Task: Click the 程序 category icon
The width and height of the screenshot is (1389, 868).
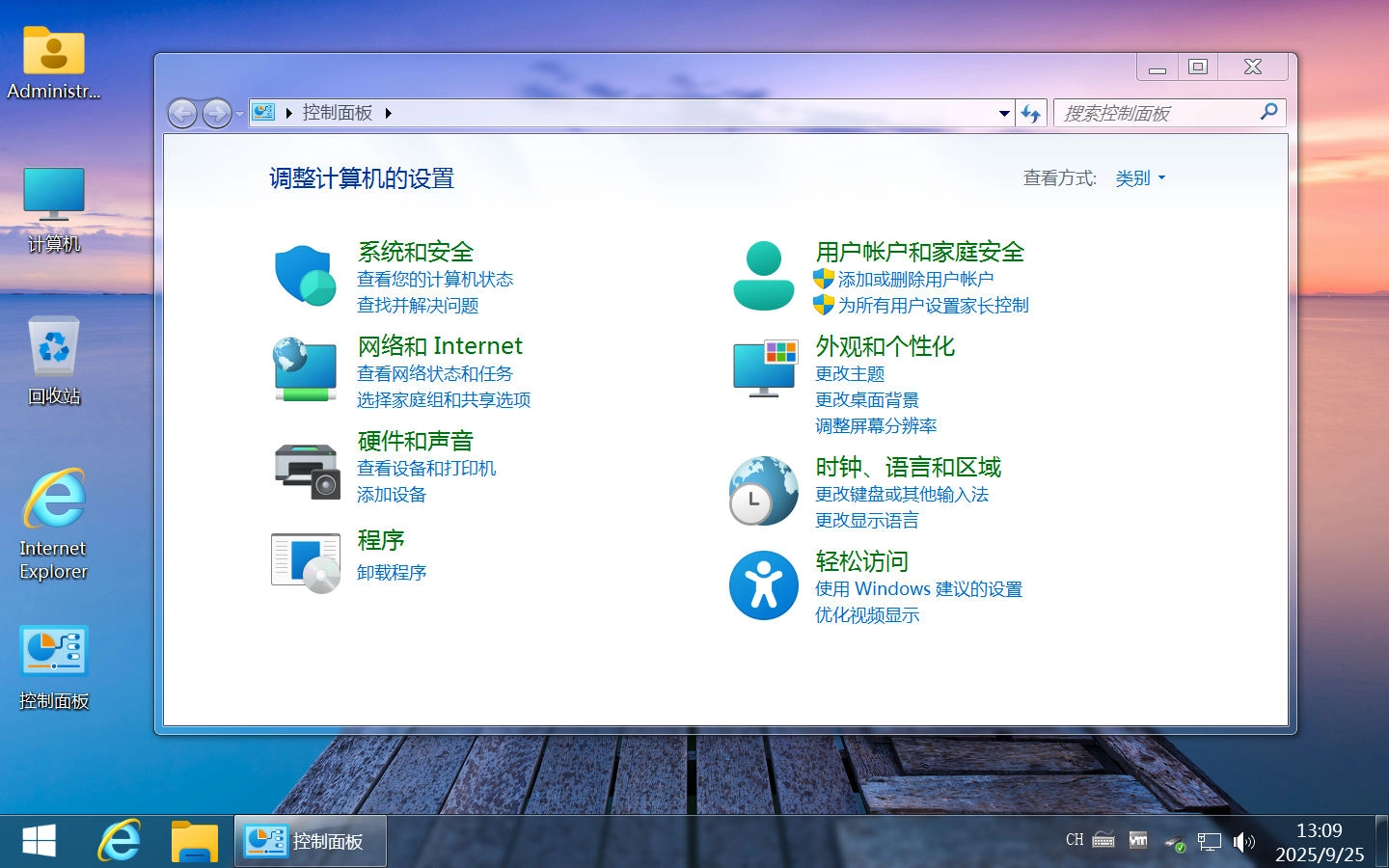Action: [x=305, y=562]
